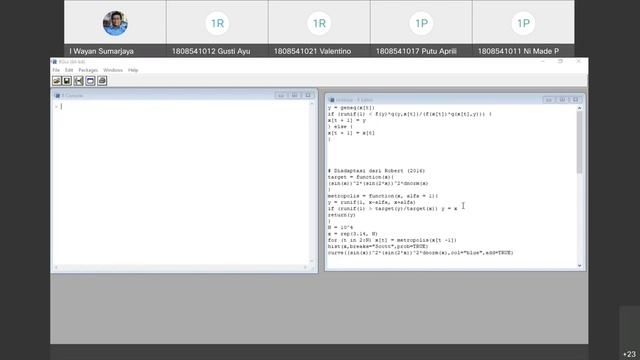Click the 'metropolis = function(x, alfa = 1){' line
The width and height of the screenshot is (640, 360).
pos(383,196)
